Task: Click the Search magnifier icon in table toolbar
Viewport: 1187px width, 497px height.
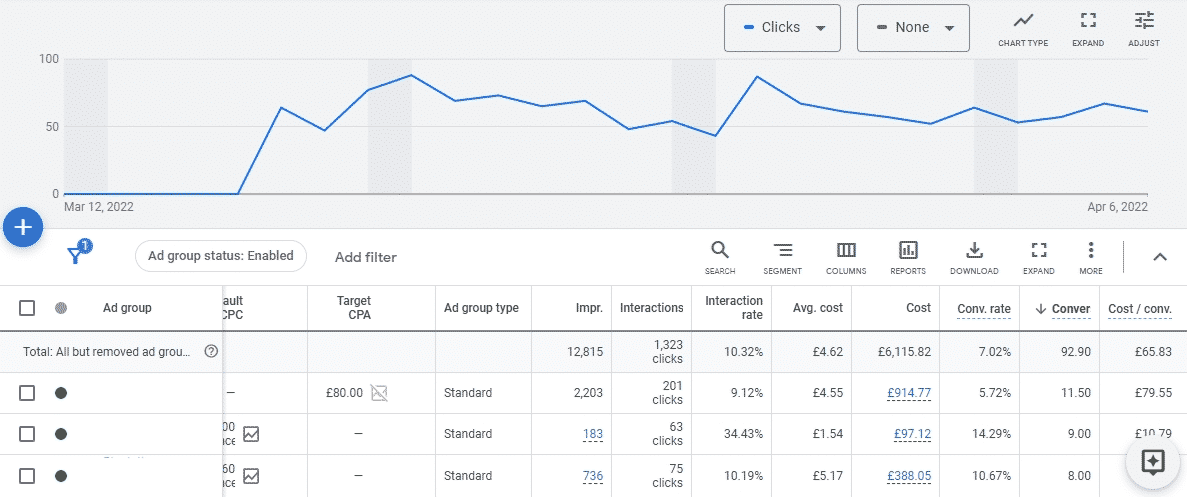Action: [719, 257]
